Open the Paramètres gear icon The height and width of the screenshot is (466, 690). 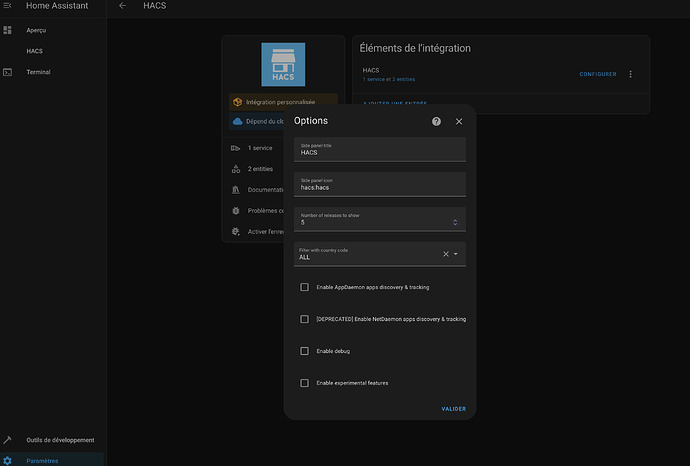[7, 461]
